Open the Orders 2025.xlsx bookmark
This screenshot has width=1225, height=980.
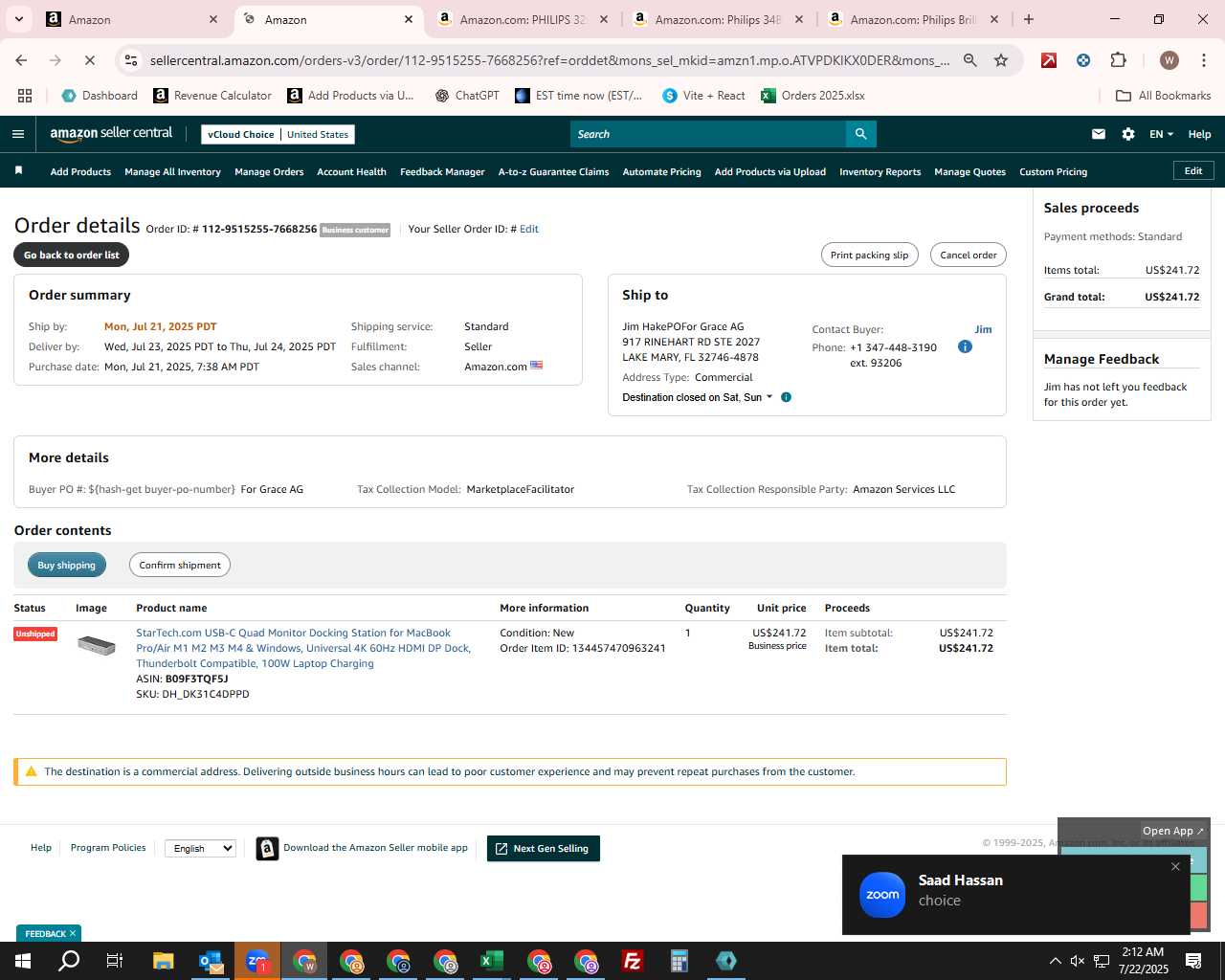click(813, 96)
